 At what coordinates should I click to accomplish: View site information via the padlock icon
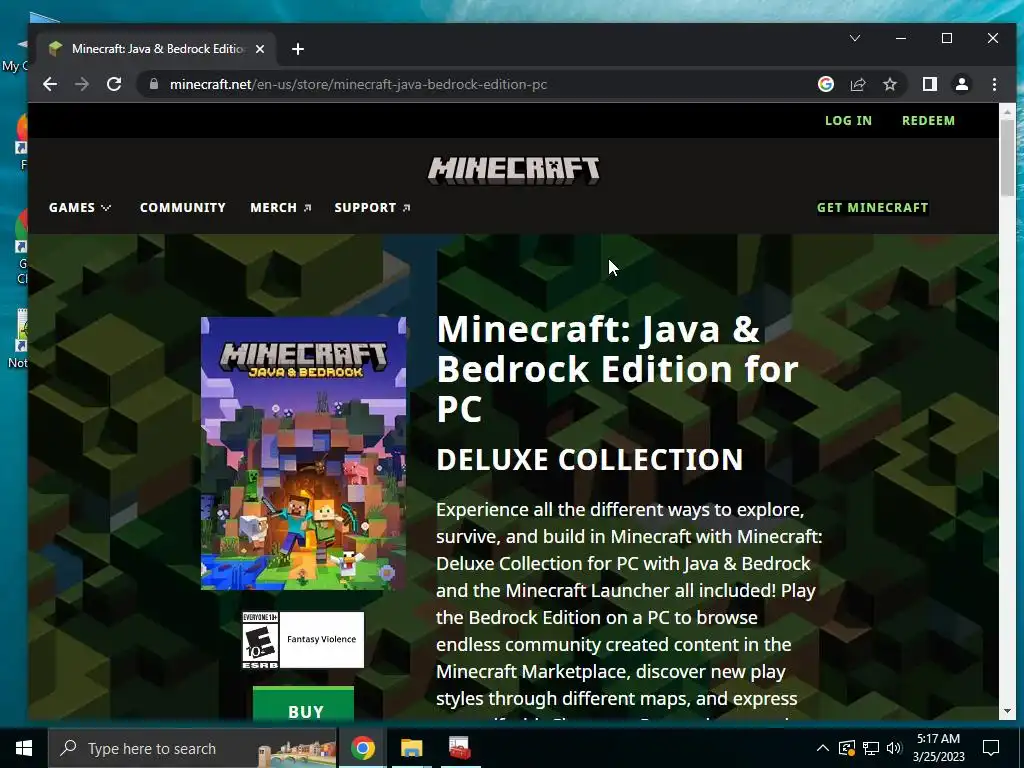(154, 84)
